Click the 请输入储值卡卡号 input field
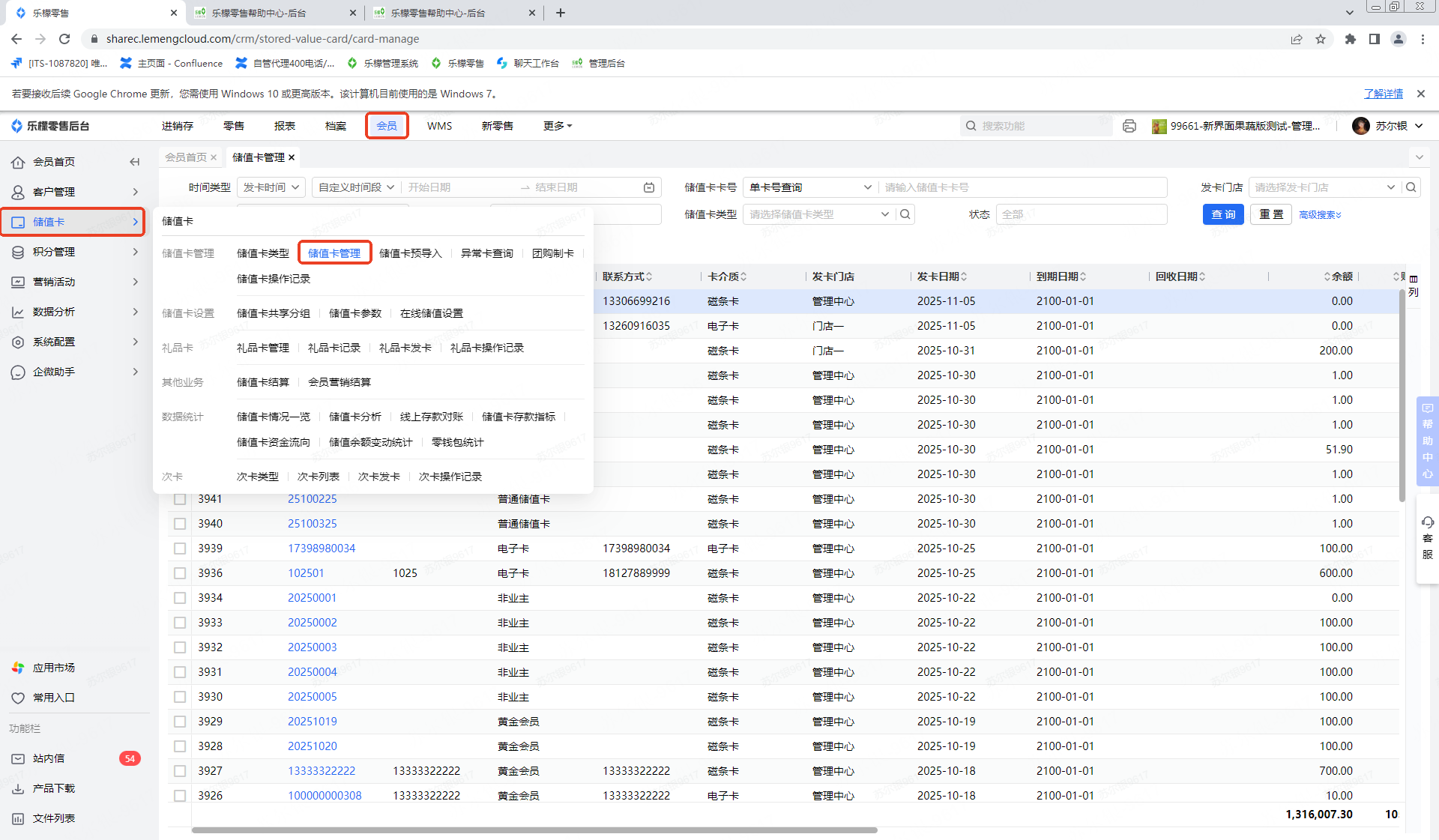The height and width of the screenshot is (840, 1439). pyautogui.click(x=1022, y=187)
